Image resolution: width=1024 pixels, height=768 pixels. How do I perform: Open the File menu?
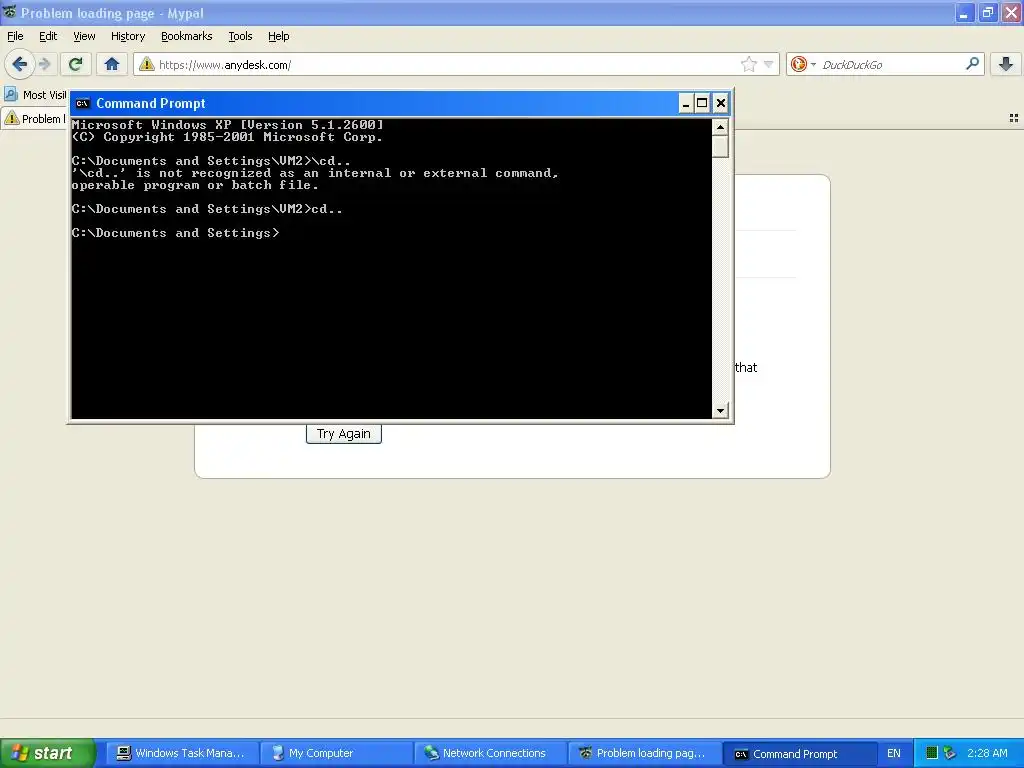15,36
